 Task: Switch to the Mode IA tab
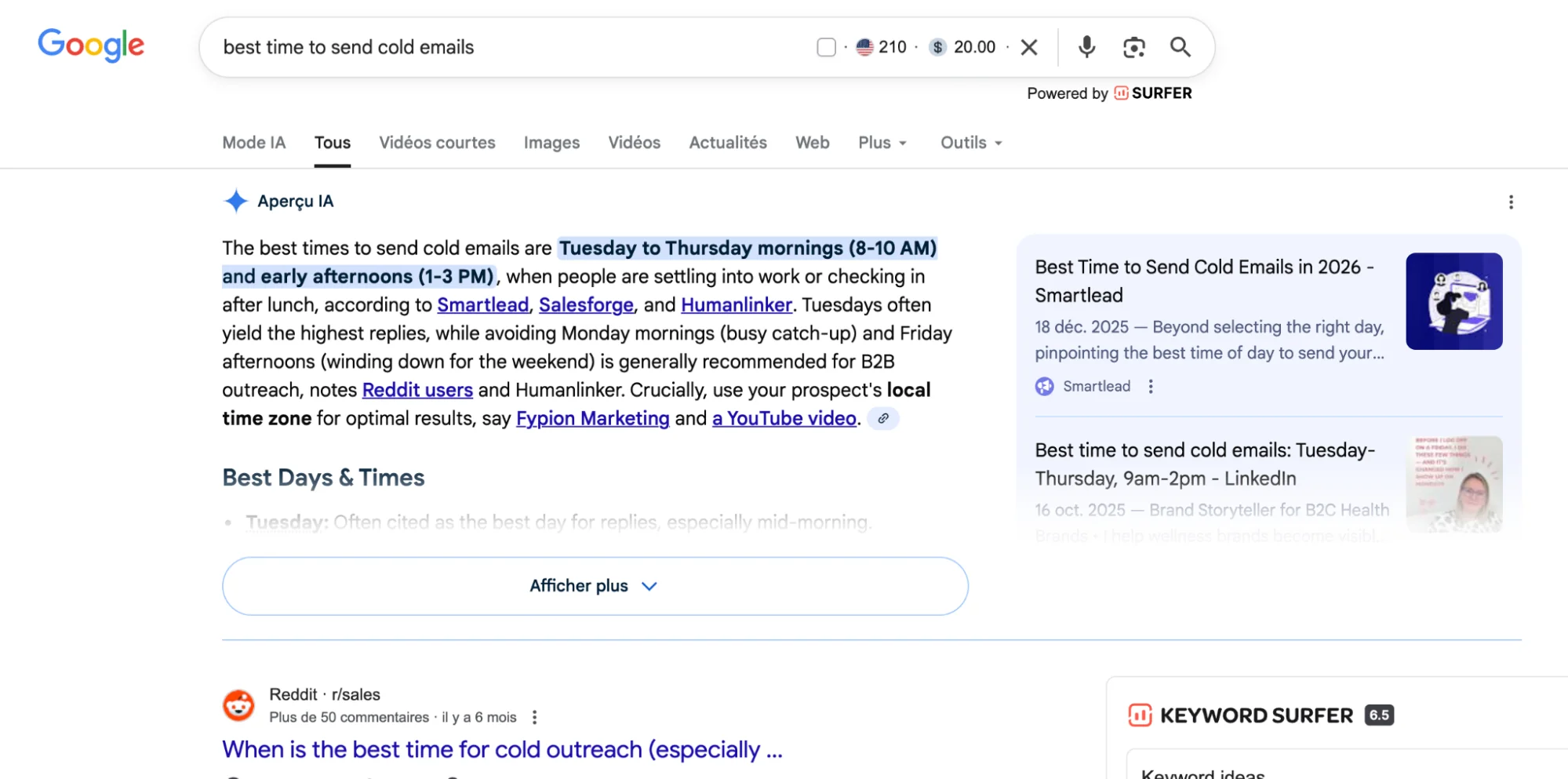[x=254, y=143]
